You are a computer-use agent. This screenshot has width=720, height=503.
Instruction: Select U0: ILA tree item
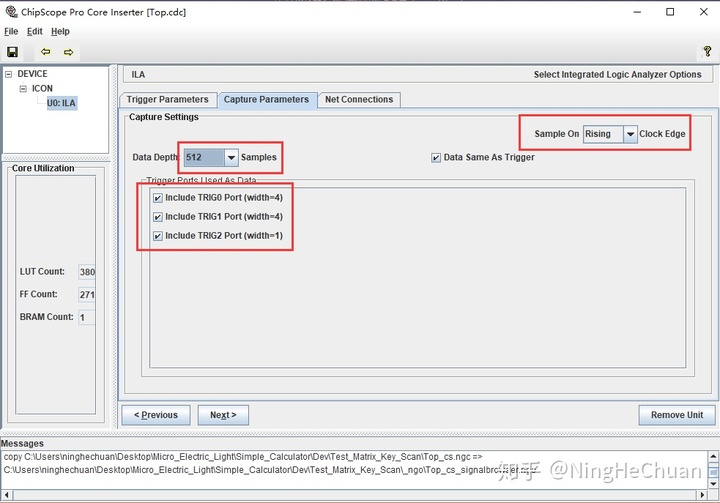tap(61, 103)
